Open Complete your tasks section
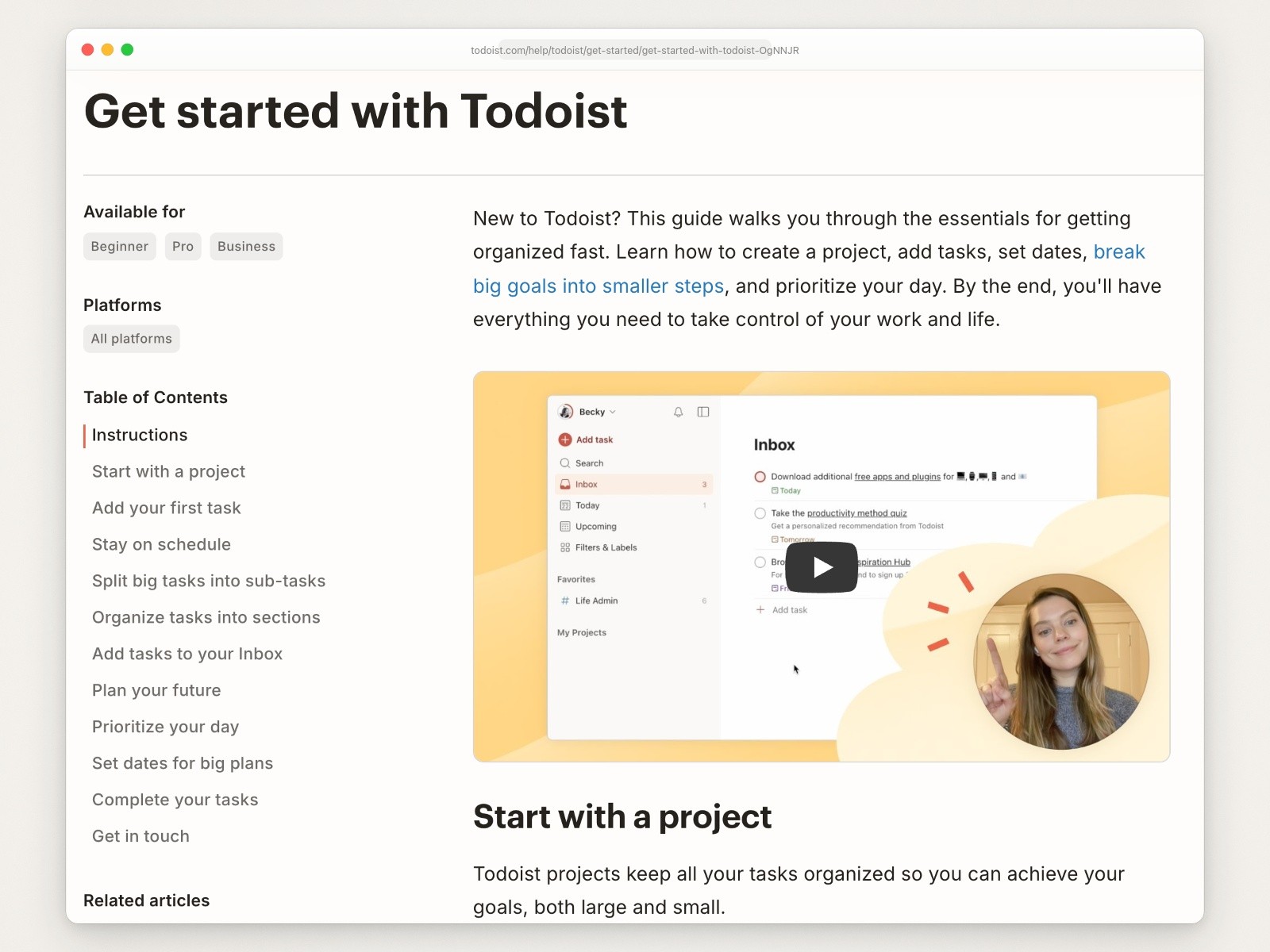1270x952 pixels. [175, 800]
